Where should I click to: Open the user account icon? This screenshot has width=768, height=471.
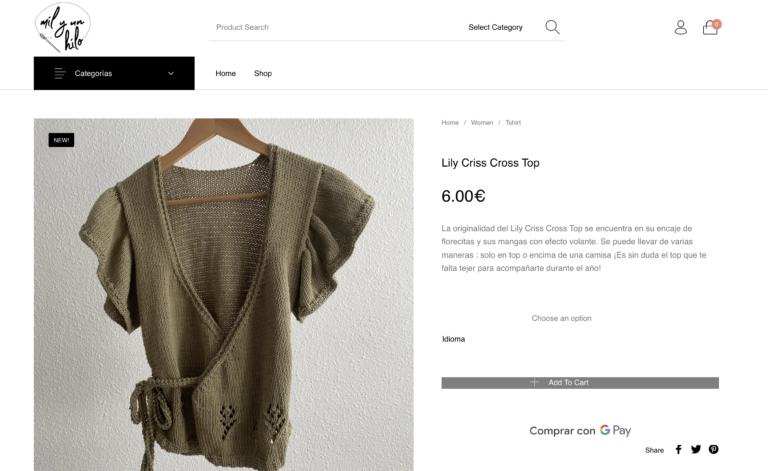click(x=681, y=27)
